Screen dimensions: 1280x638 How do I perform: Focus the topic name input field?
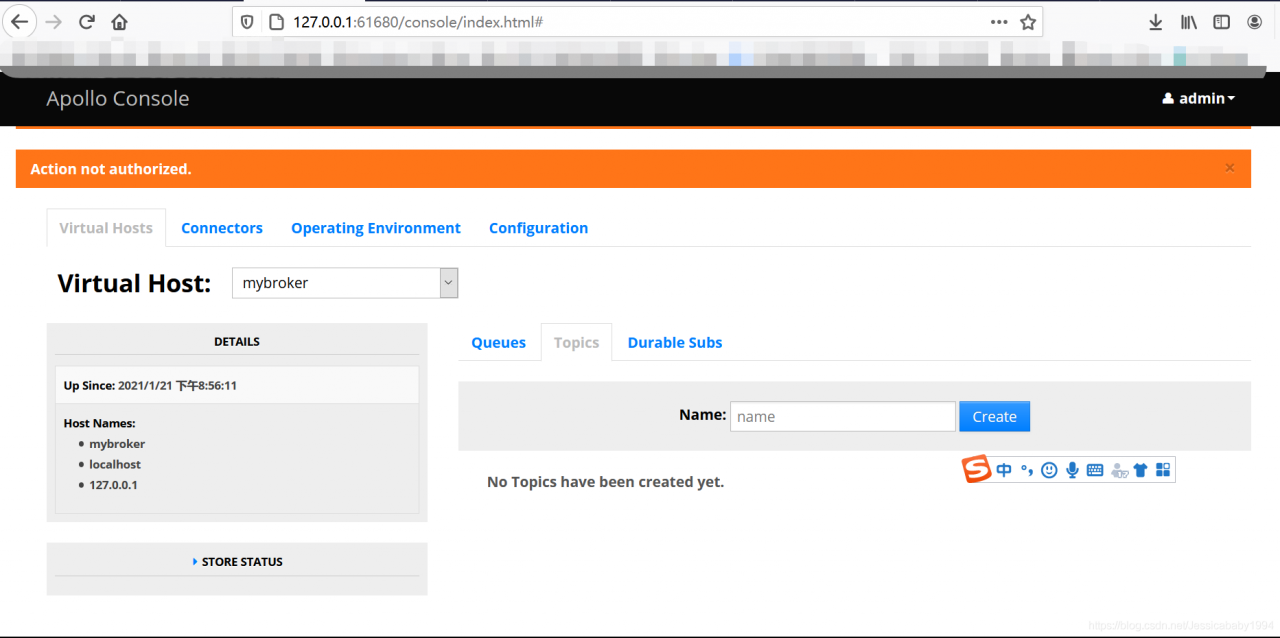[x=843, y=417]
